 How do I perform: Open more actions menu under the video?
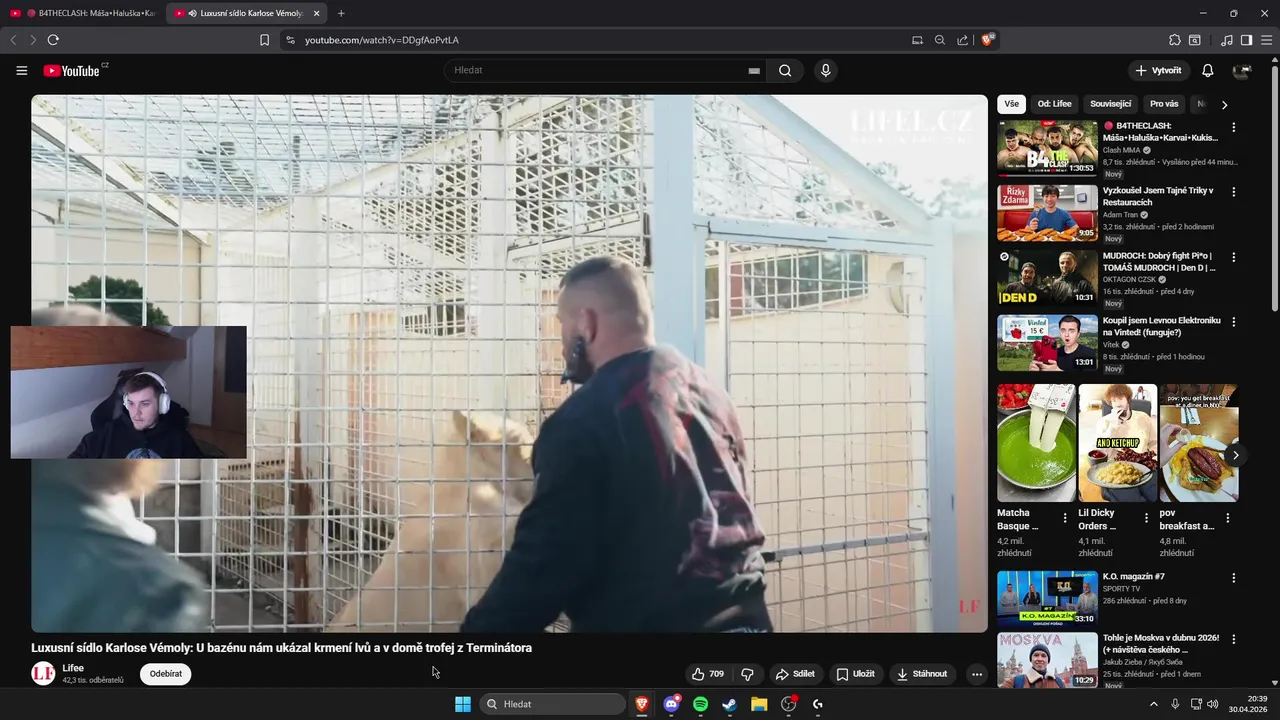[977, 674]
